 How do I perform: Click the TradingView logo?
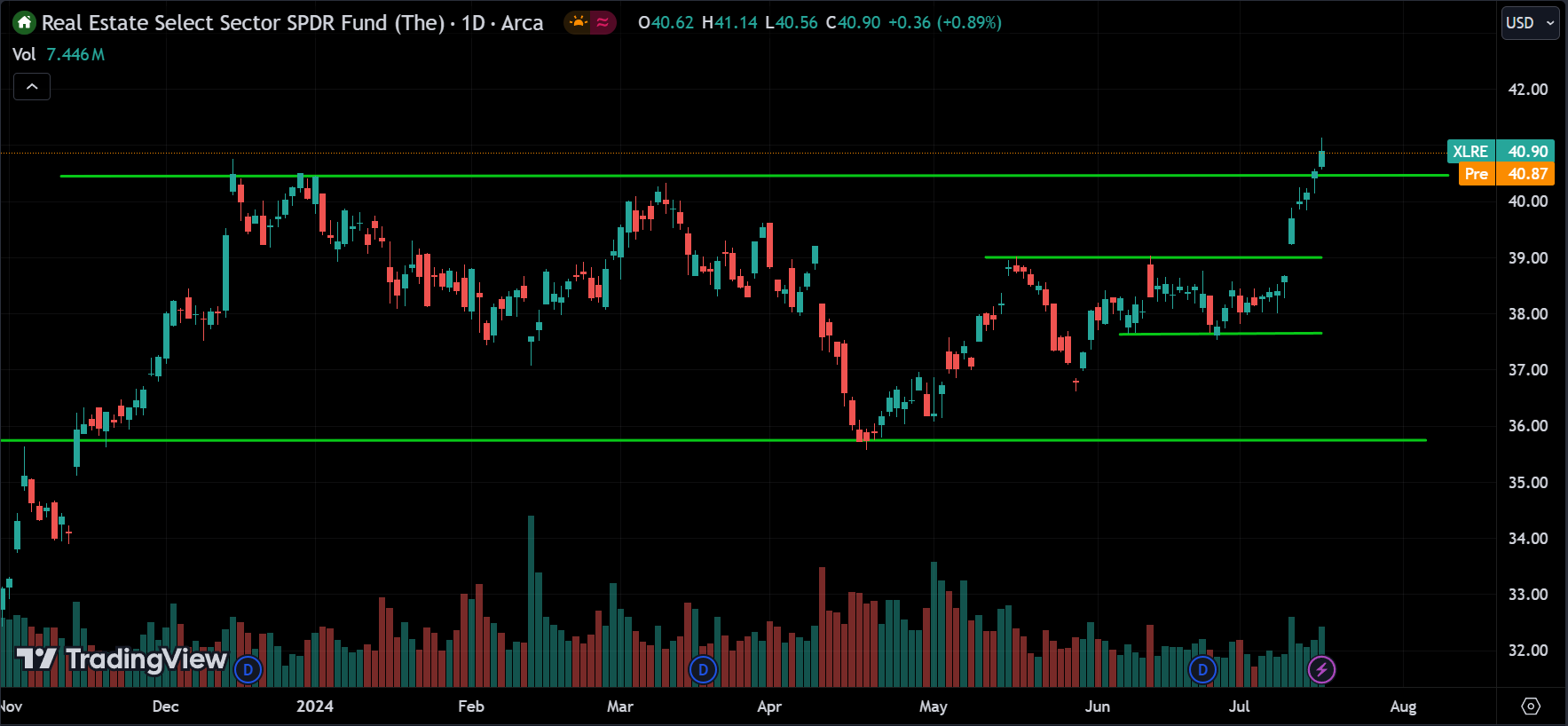click(122, 659)
